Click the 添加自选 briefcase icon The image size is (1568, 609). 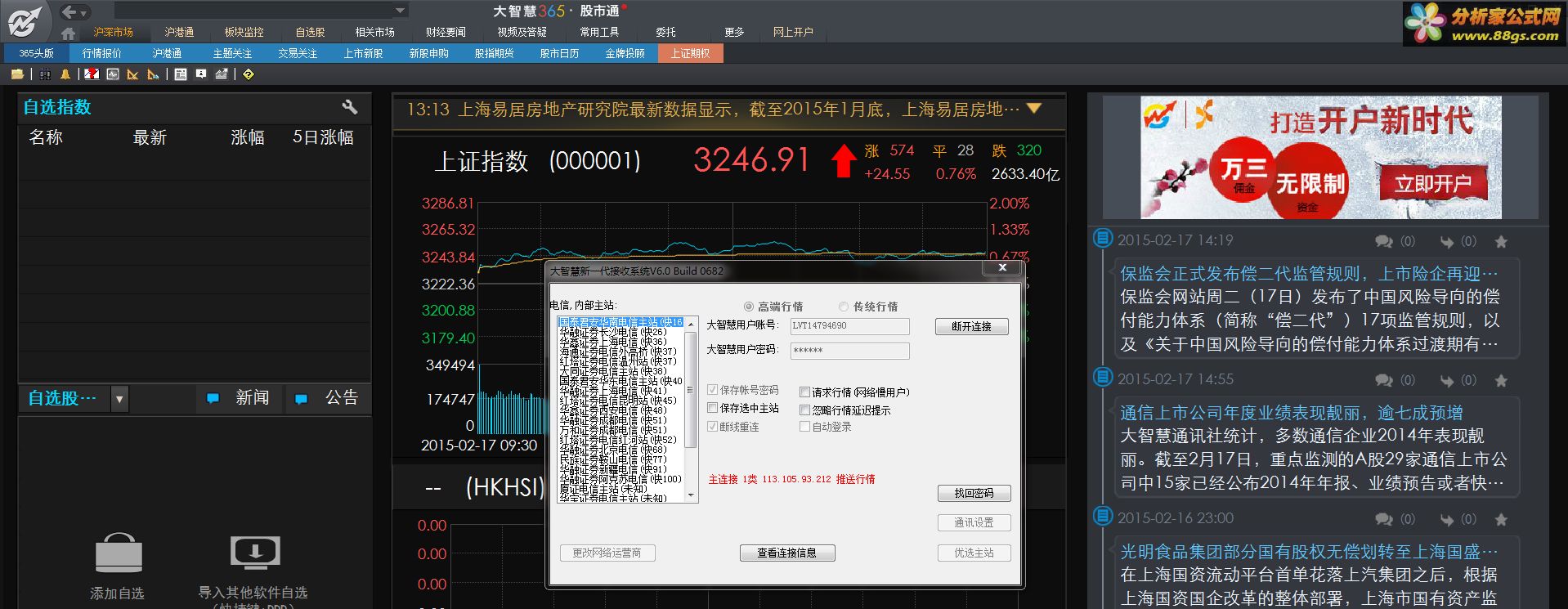[119, 553]
